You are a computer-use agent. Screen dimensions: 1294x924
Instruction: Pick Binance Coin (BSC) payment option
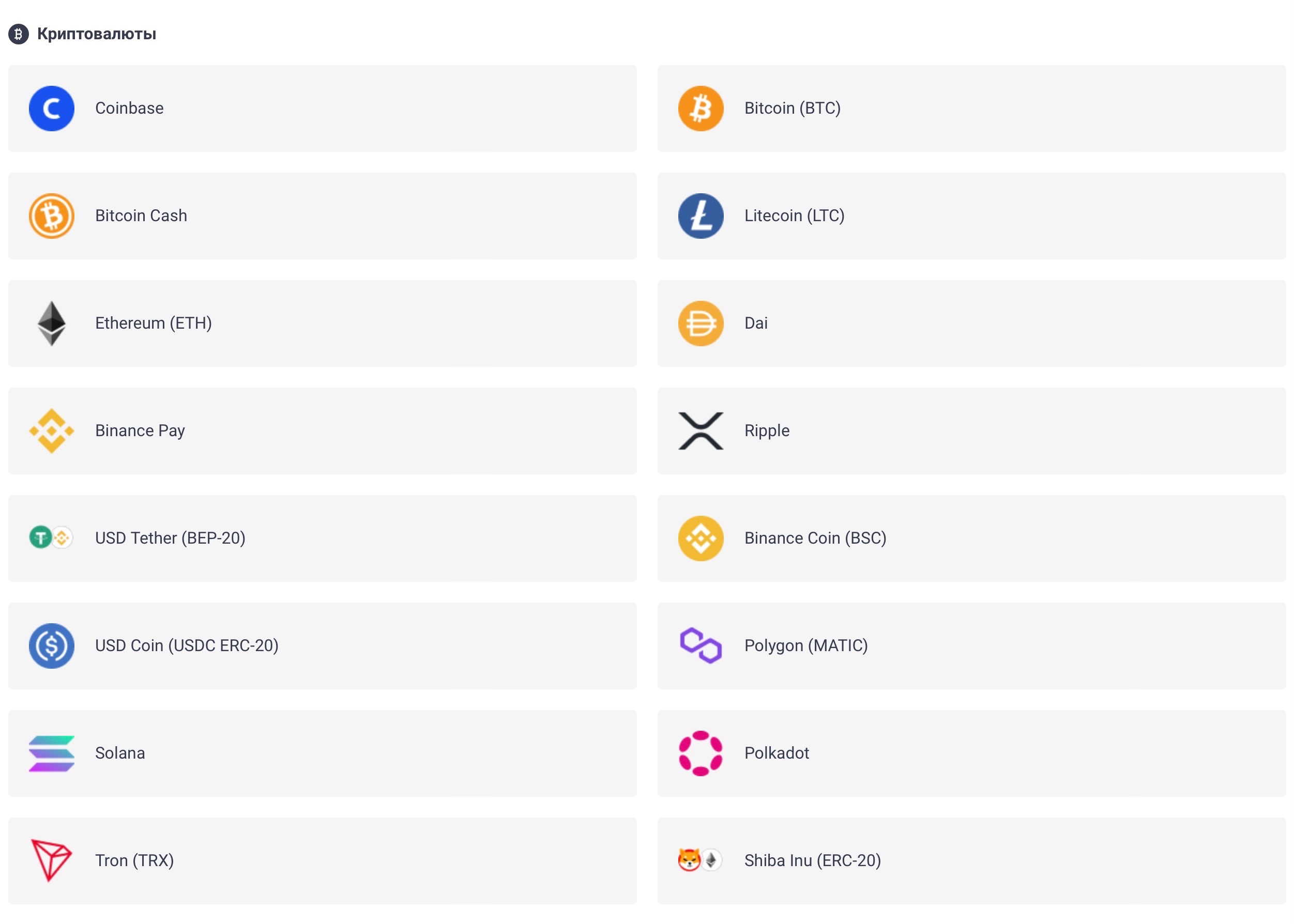(x=970, y=538)
